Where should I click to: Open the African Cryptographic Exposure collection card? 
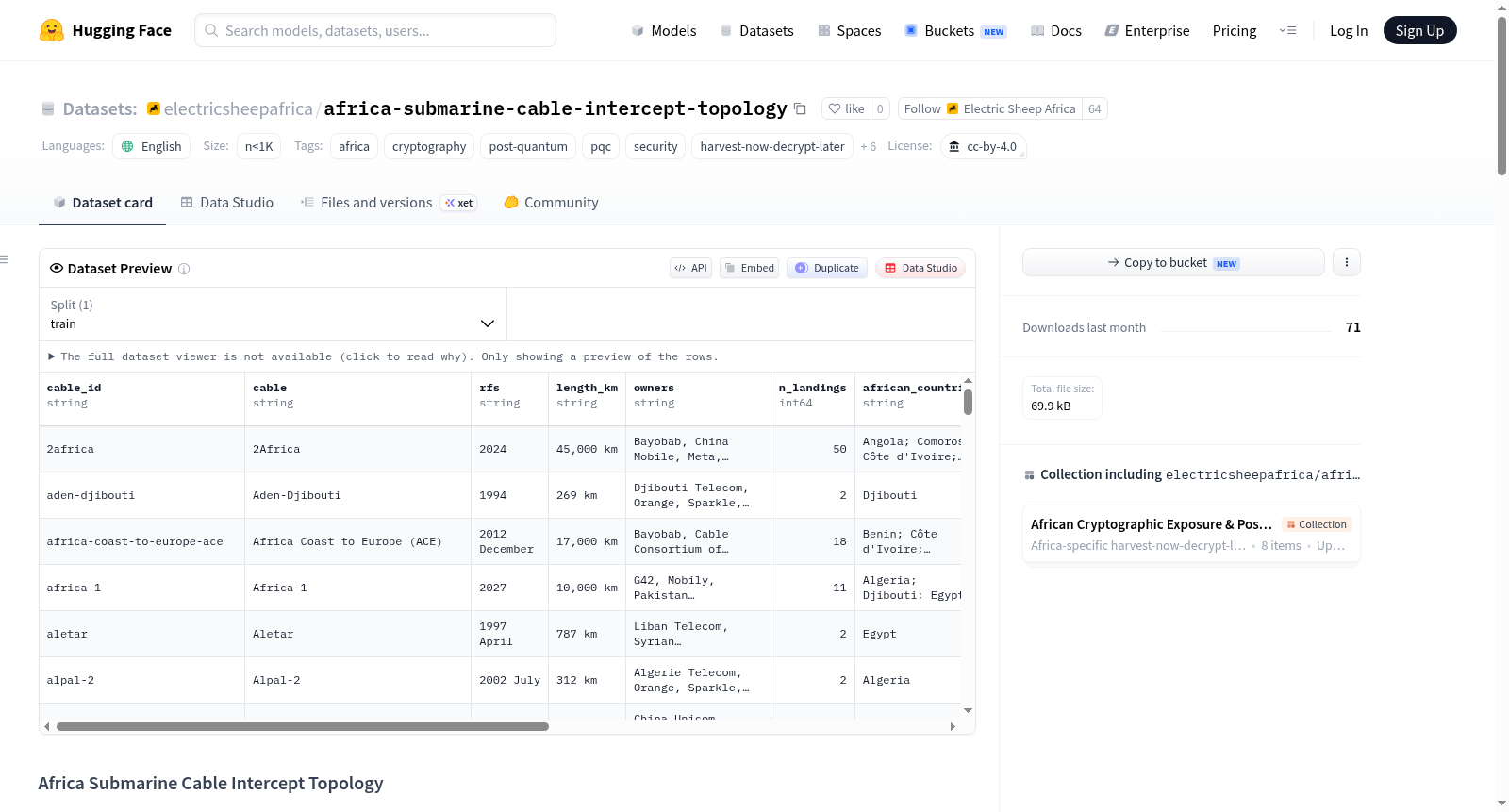pyautogui.click(x=1191, y=534)
